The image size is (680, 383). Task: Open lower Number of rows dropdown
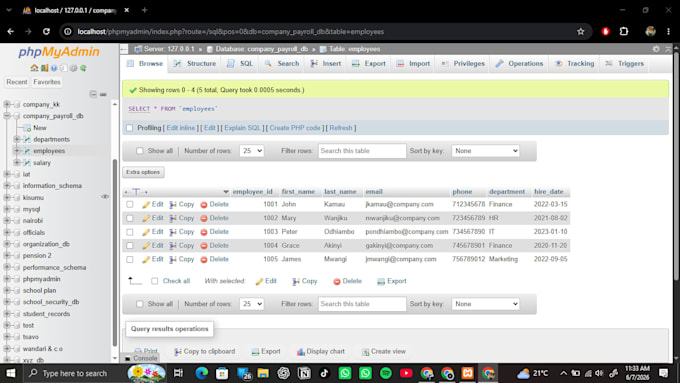252,304
